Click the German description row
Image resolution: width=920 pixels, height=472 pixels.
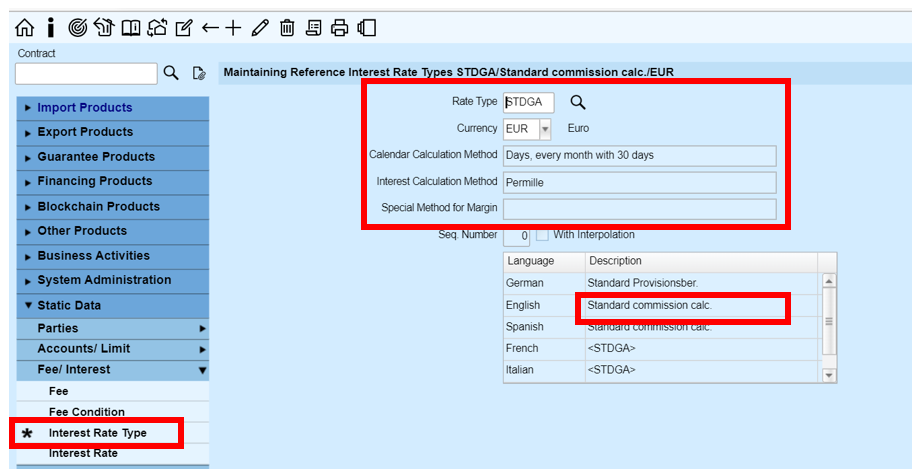pyautogui.click(x=660, y=283)
